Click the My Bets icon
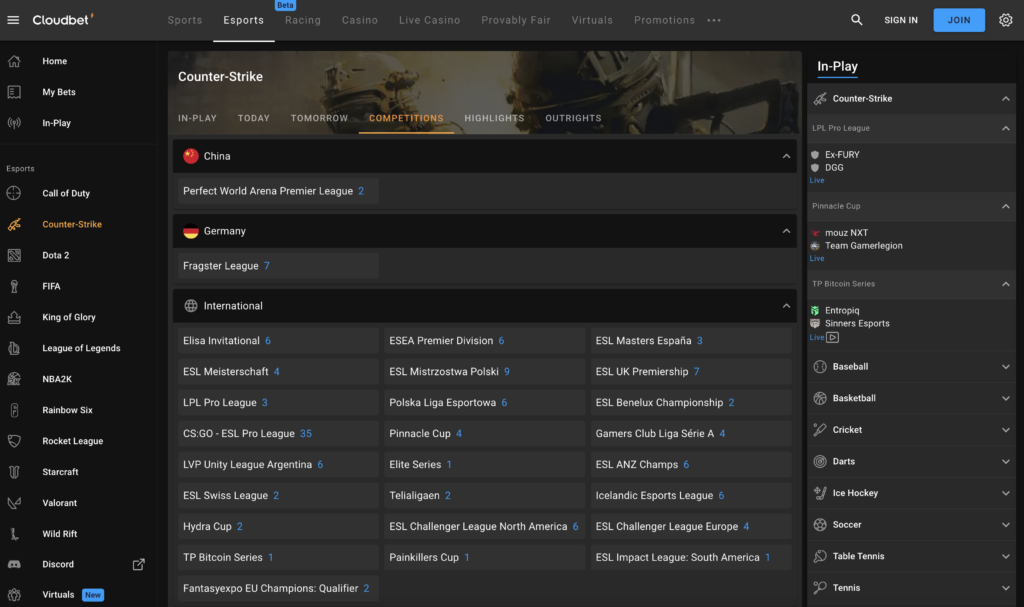The height and width of the screenshot is (607, 1024). click(x=14, y=92)
